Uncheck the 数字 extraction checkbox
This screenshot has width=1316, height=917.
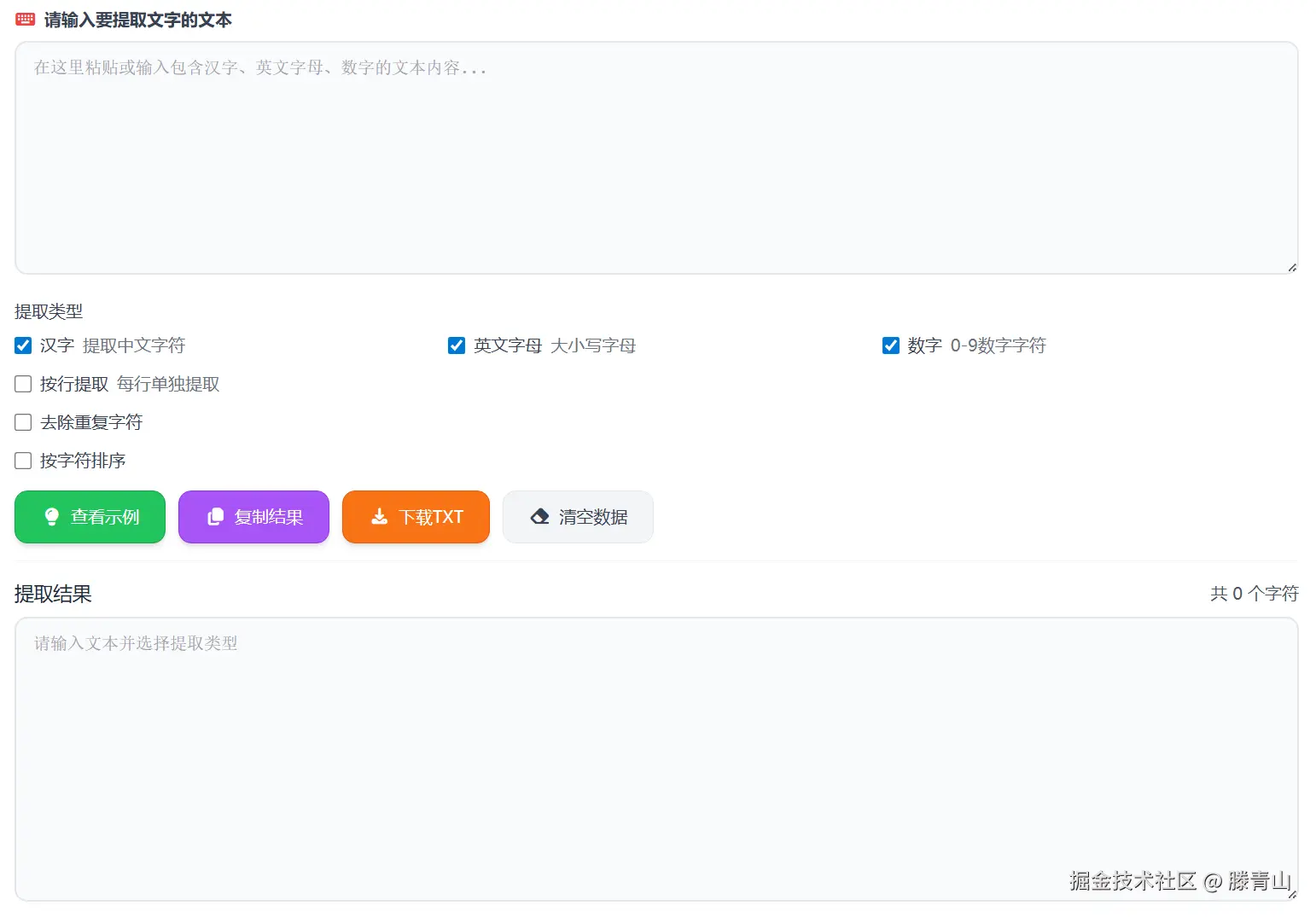point(891,345)
